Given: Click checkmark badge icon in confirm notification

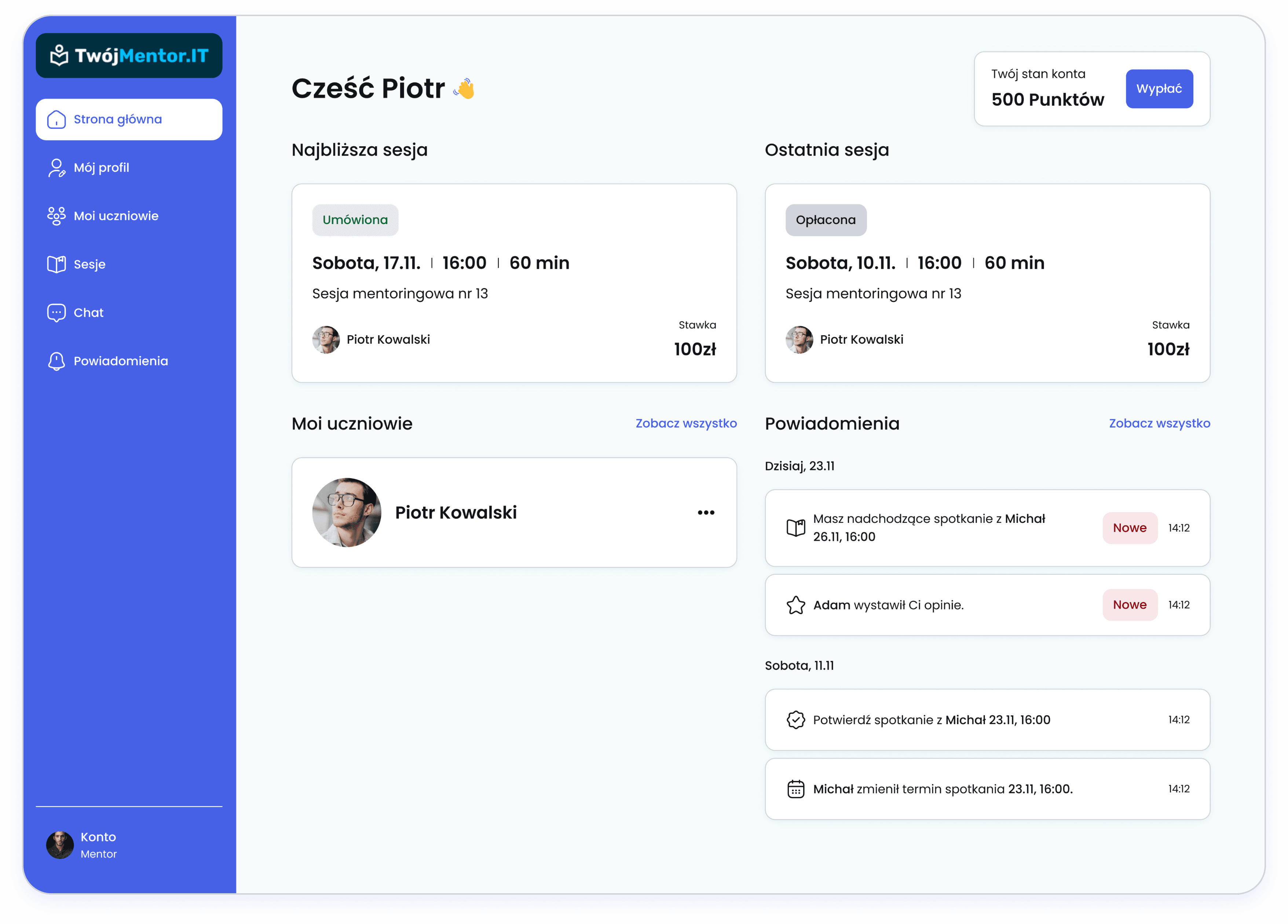Looking at the screenshot, I should coord(795,719).
